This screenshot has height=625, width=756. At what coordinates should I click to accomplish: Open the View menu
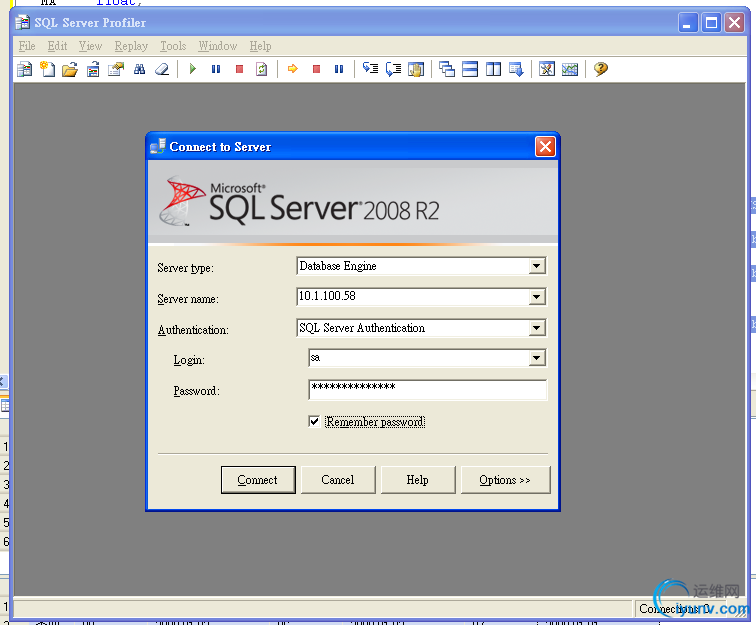[x=91, y=46]
